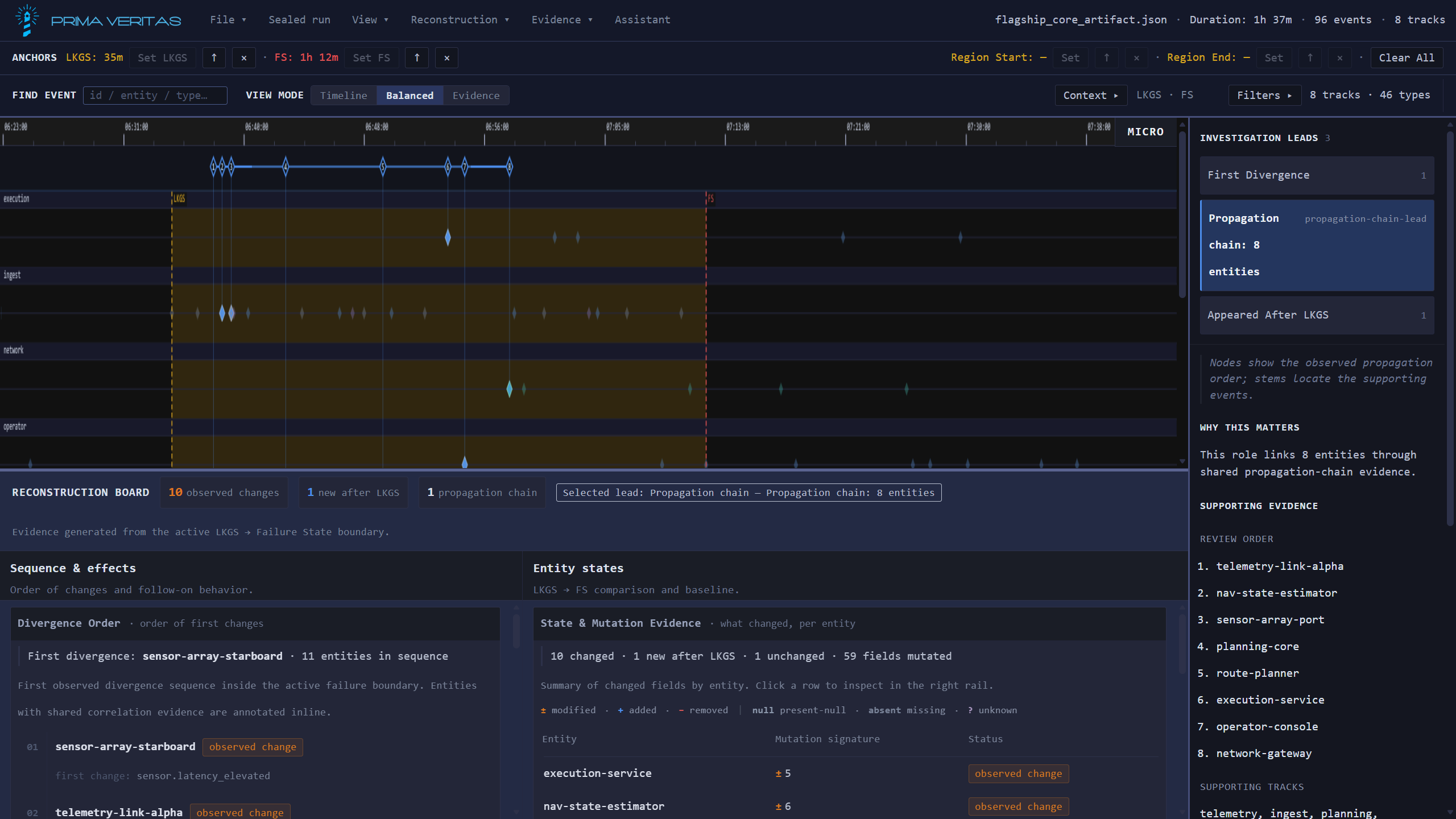Jump to FS anchor with up arrow
The image size is (1456, 819).
[417, 57]
